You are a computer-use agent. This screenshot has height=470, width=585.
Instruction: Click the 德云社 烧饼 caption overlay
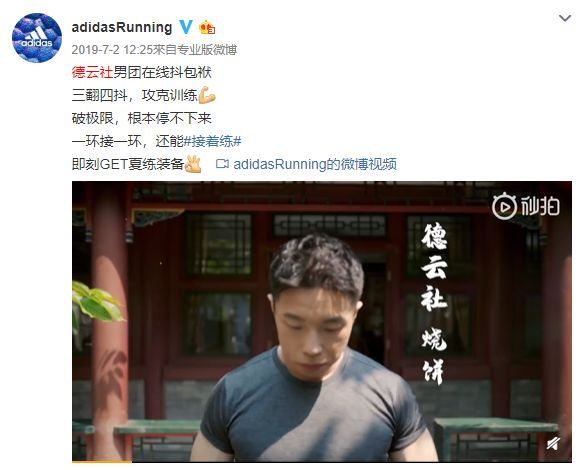[x=435, y=303]
